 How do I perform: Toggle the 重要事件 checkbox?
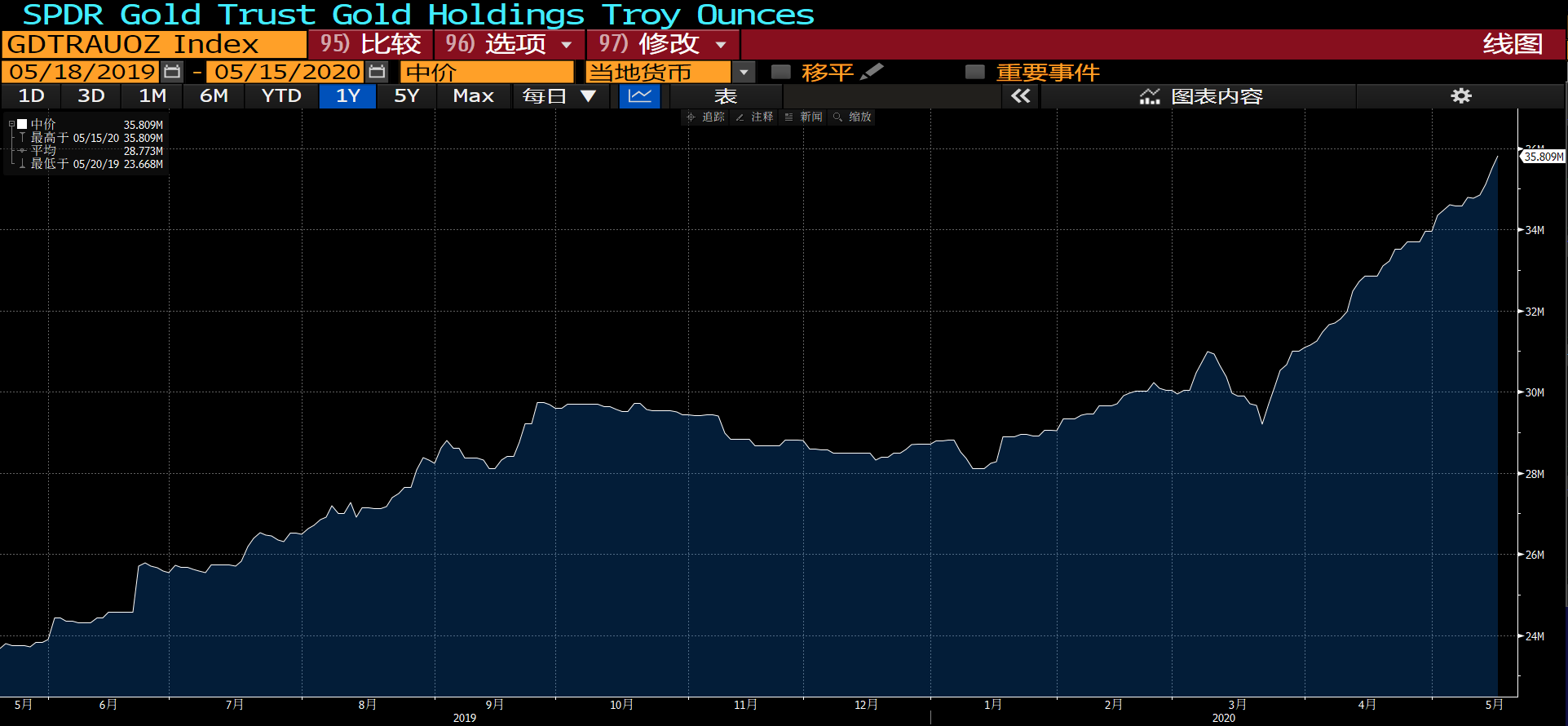975,72
